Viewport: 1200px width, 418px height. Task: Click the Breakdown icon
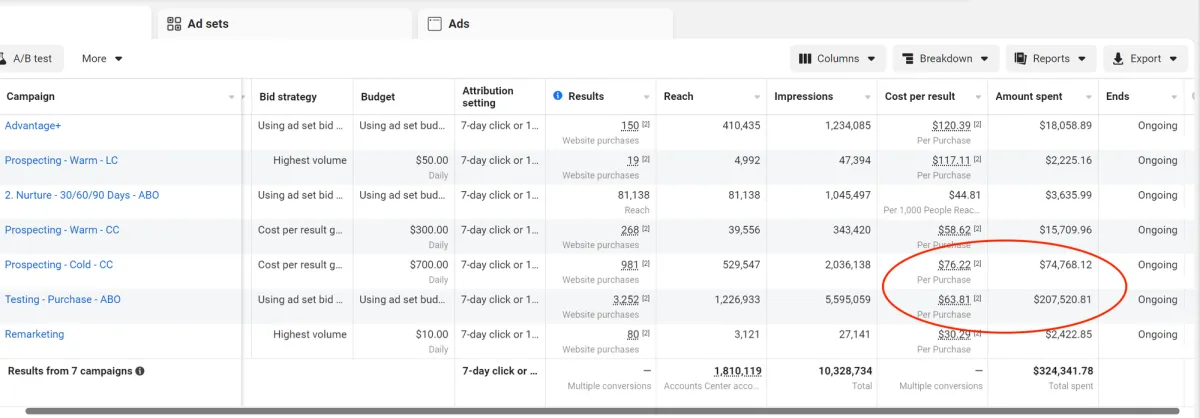tap(908, 58)
